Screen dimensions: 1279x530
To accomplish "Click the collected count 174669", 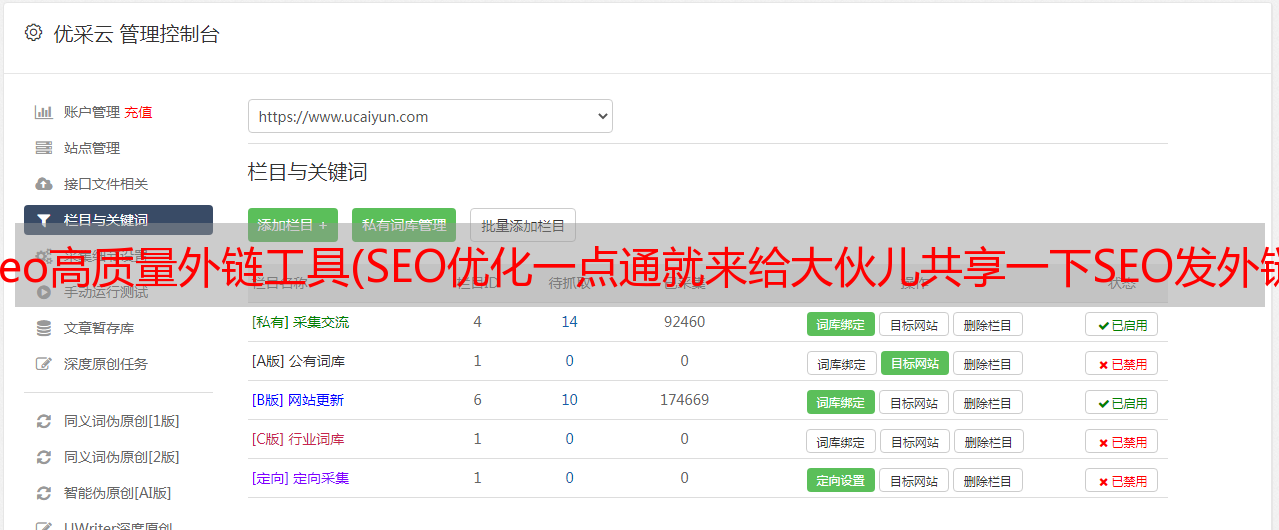I will coord(684,400).
